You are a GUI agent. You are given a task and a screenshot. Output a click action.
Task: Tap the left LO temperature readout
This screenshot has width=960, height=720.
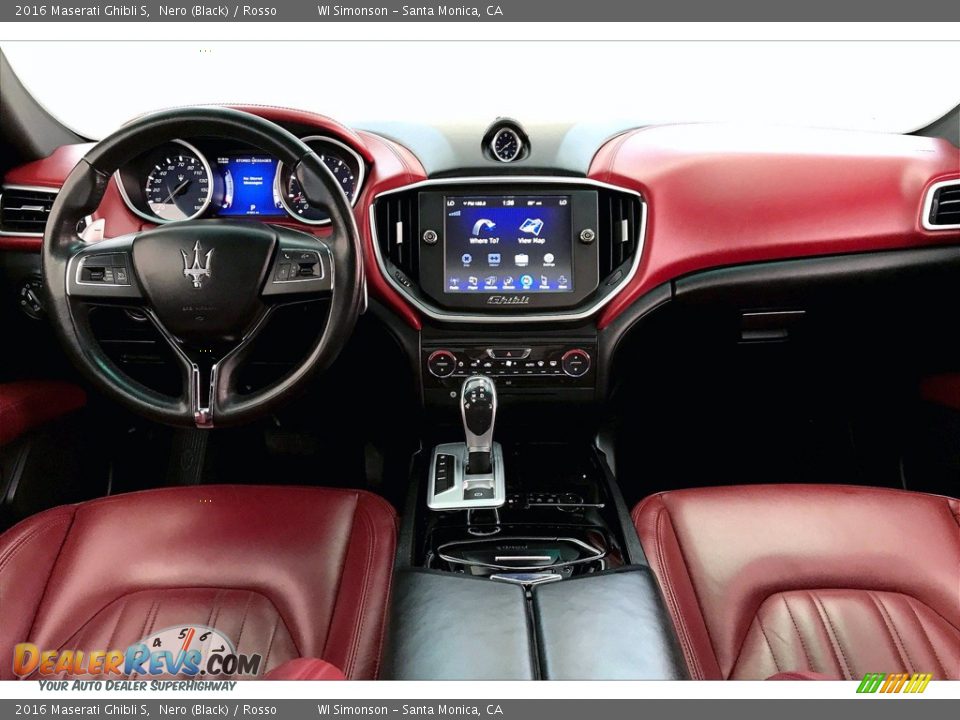pyautogui.click(x=451, y=203)
